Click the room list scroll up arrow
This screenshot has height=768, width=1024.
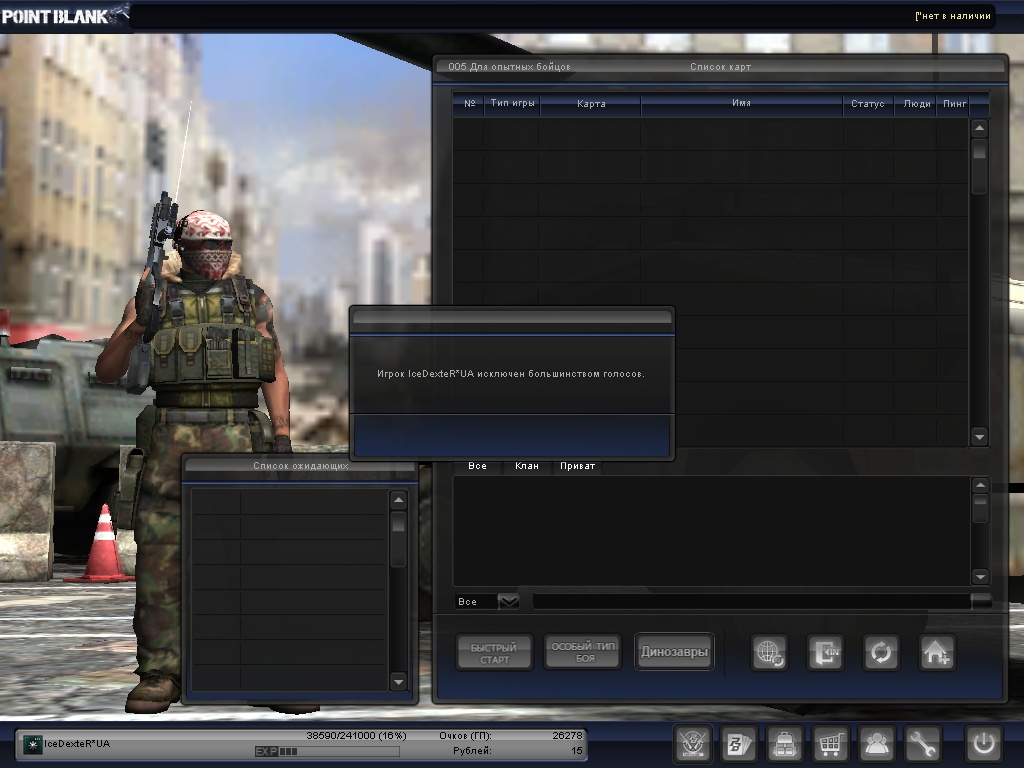coord(979,128)
